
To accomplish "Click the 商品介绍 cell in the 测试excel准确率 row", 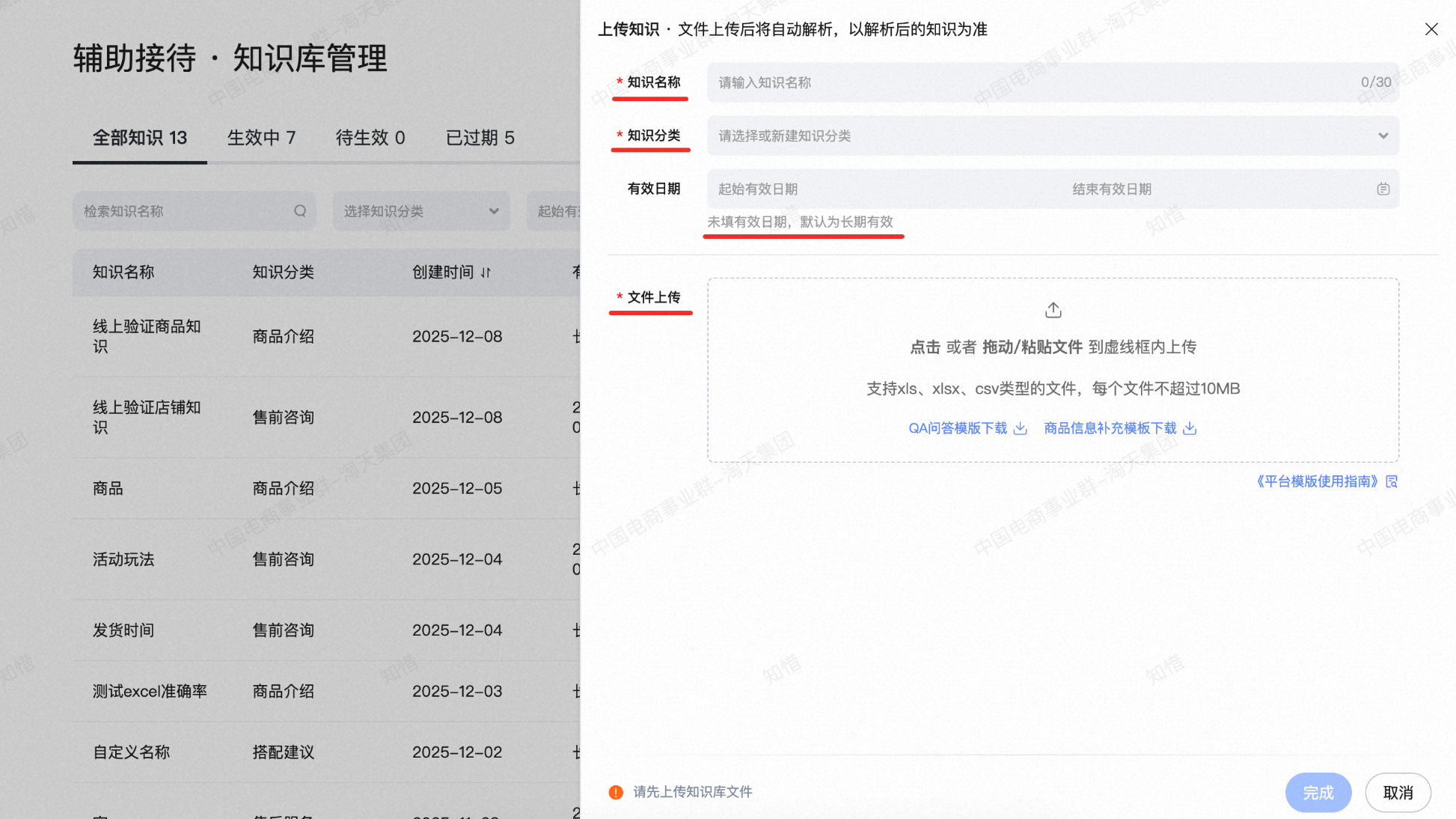I will (x=283, y=692).
